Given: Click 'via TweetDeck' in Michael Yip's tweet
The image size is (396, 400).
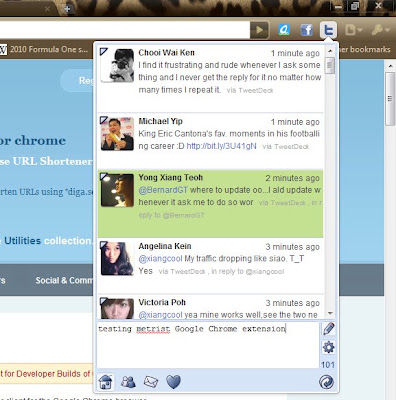Looking at the screenshot, I should pos(285,146).
